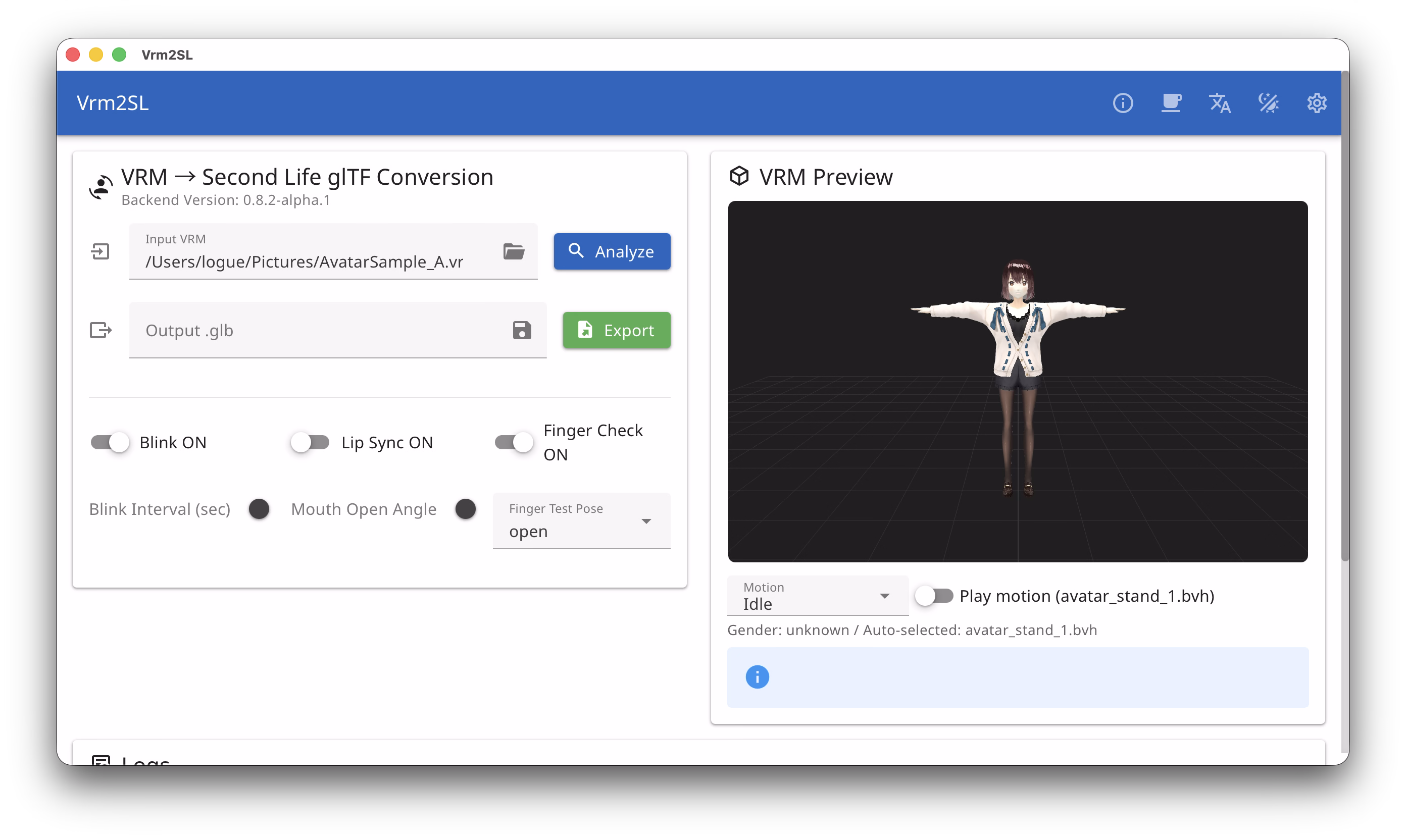Turn off the Blink ON switch
The height and width of the screenshot is (840, 1406).
[110, 442]
